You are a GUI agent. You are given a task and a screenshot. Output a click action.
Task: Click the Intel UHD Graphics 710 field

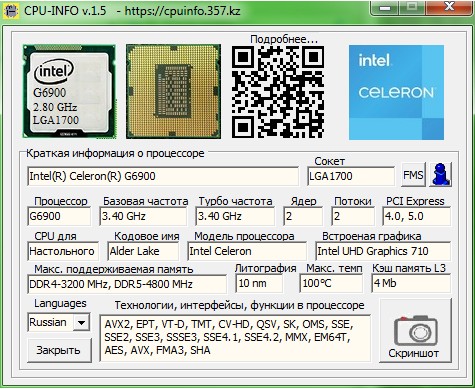383,251
